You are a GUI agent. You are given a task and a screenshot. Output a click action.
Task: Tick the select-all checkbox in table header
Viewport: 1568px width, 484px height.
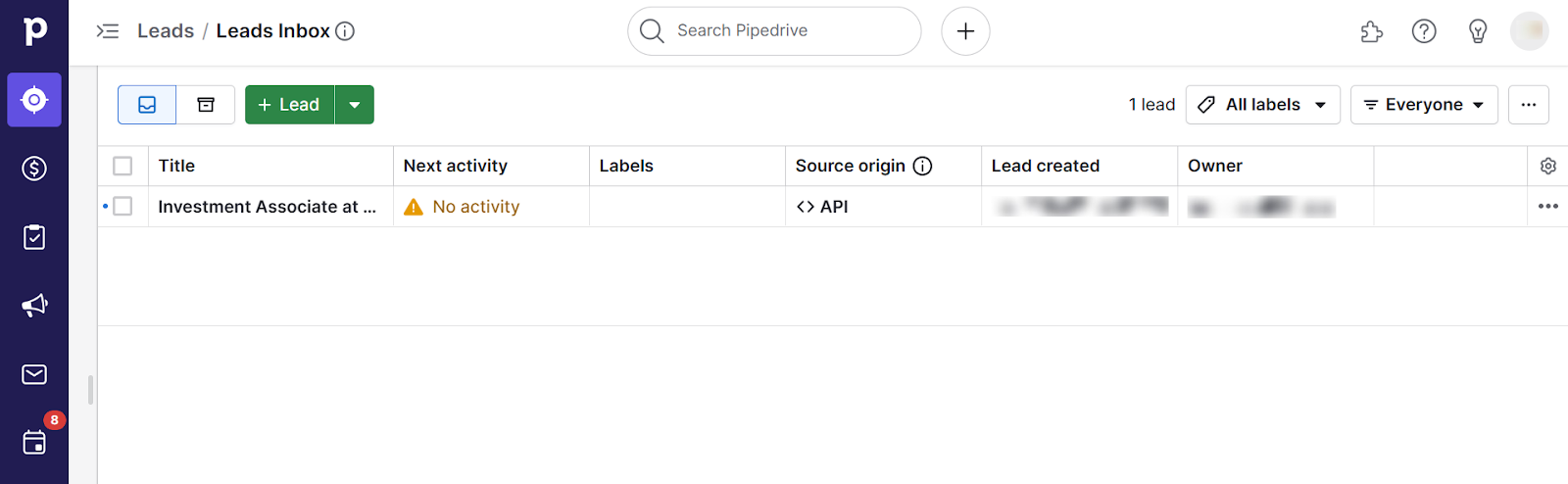(x=122, y=167)
